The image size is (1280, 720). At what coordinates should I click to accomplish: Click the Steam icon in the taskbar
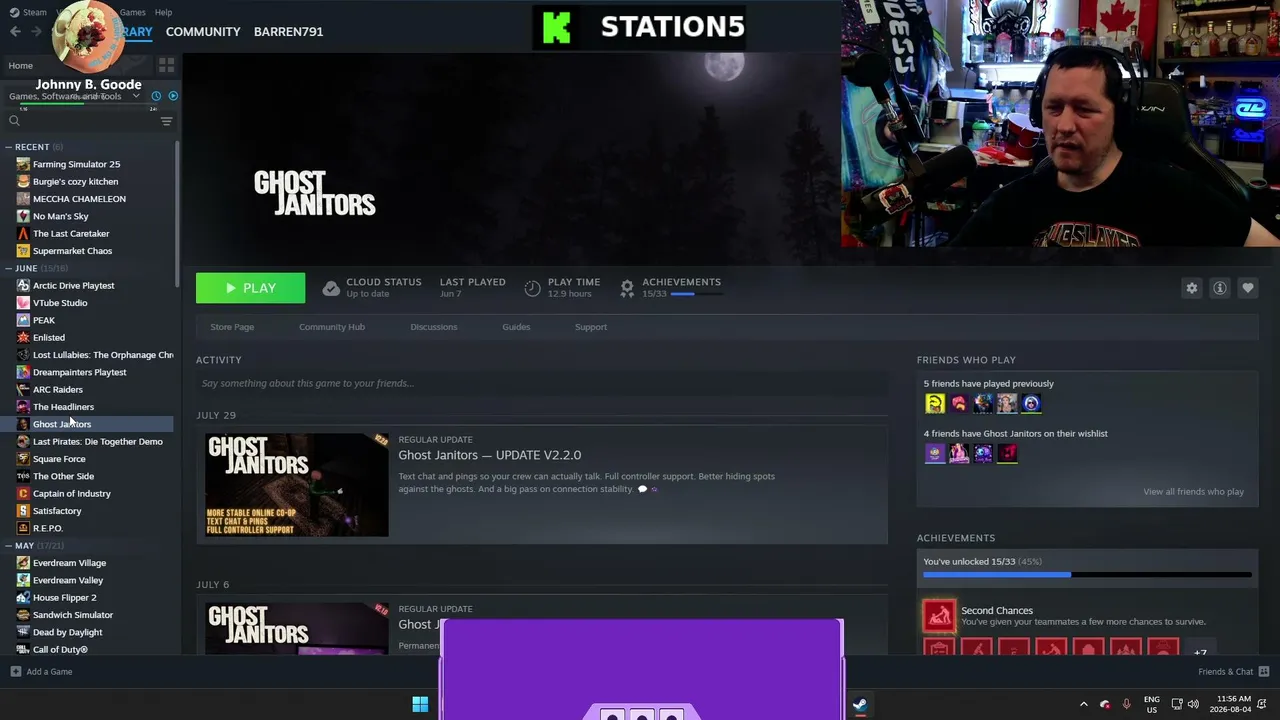[859, 704]
